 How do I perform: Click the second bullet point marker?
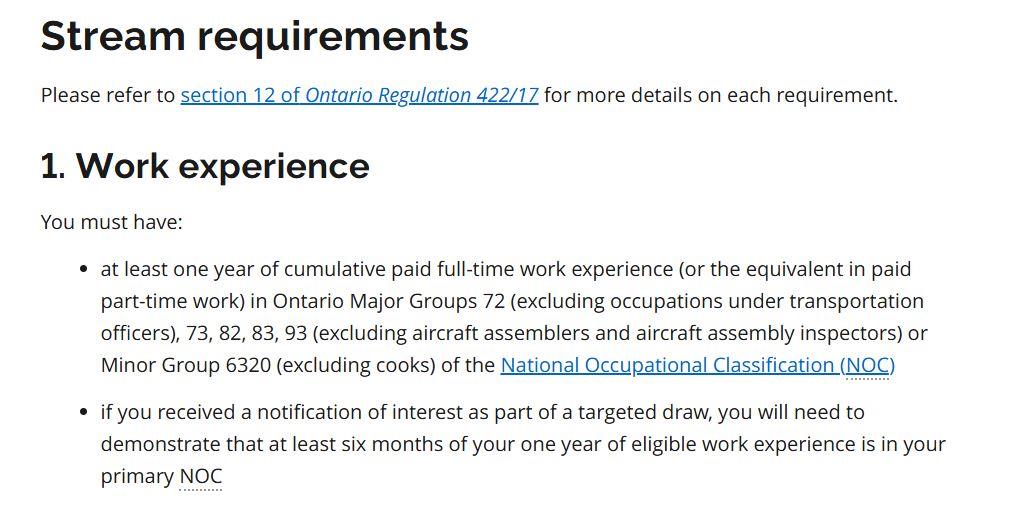84,412
